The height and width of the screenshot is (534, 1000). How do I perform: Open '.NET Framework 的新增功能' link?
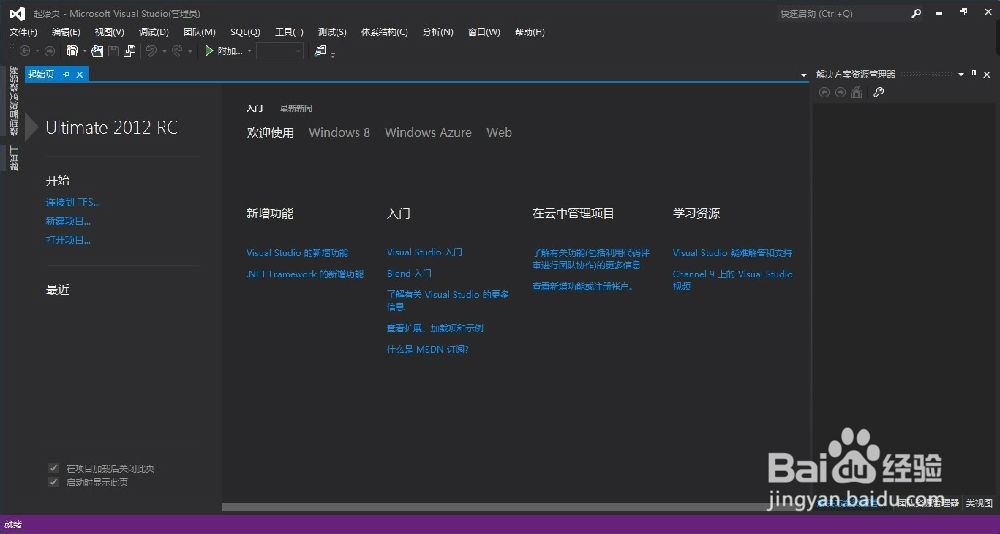pos(305,274)
